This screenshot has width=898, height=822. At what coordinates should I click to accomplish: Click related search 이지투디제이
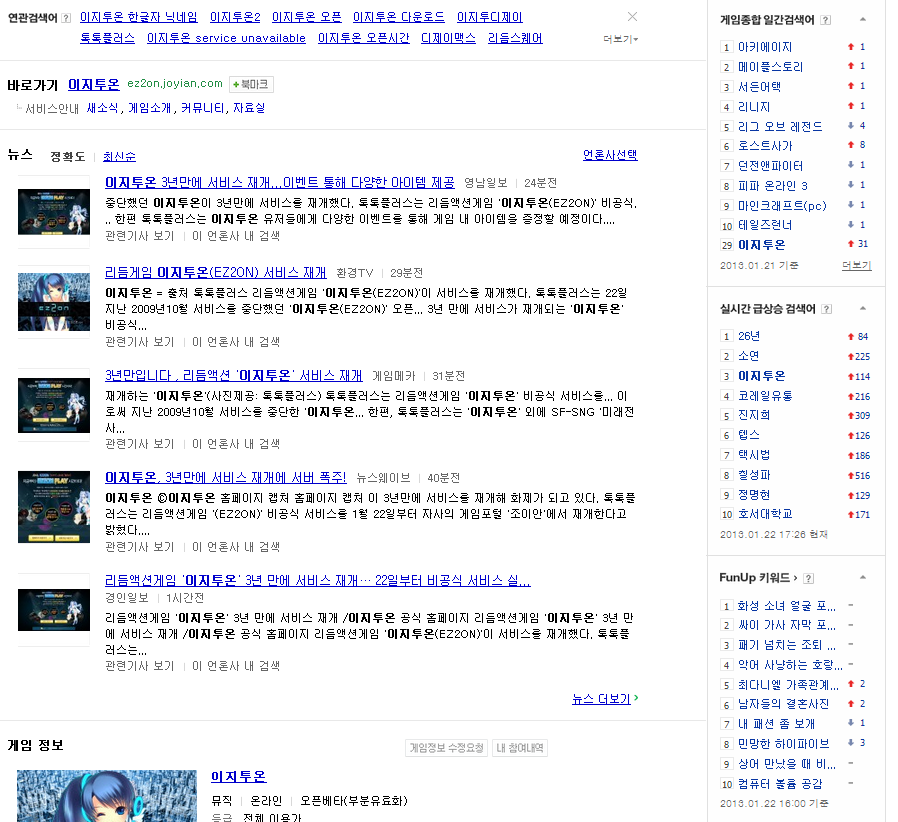pyautogui.click(x=490, y=17)
